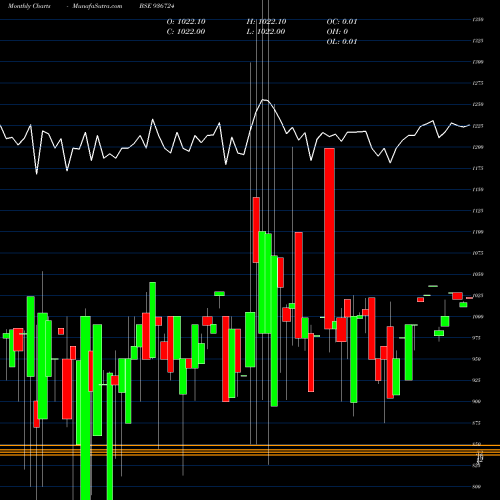Click the tallest red candlestick near 1200

(x=329, y=238)
